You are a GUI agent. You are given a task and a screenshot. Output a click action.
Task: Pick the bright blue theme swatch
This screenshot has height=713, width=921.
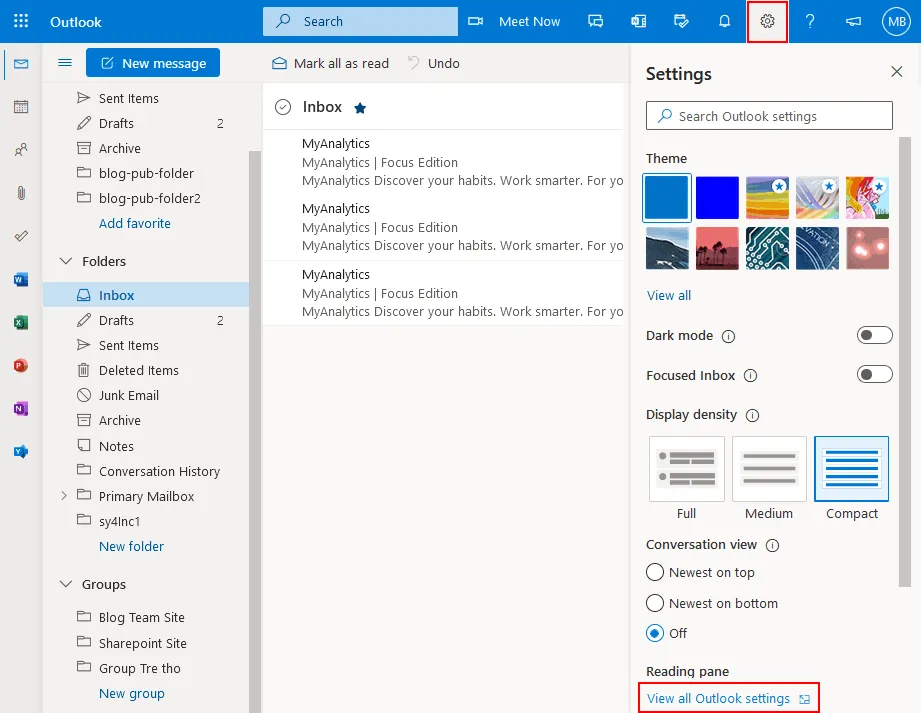(x=717, y=197)
